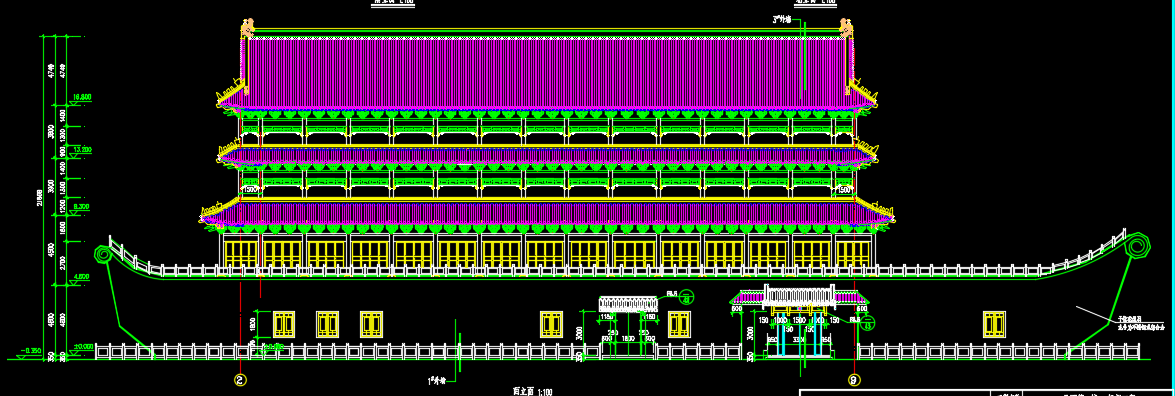Click the octagonal spiral ornament on left prow
1175x396 pixels.
point(103,254)
